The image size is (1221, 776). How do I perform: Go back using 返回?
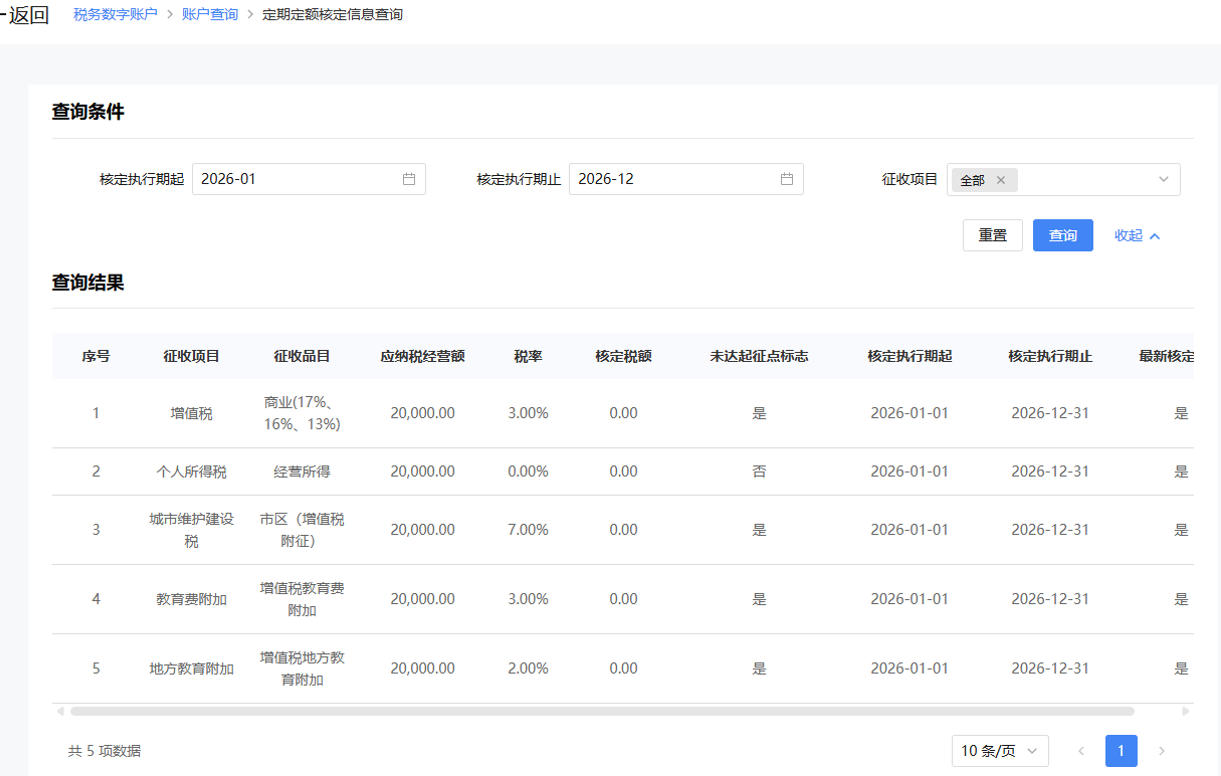tap(23, 15)
